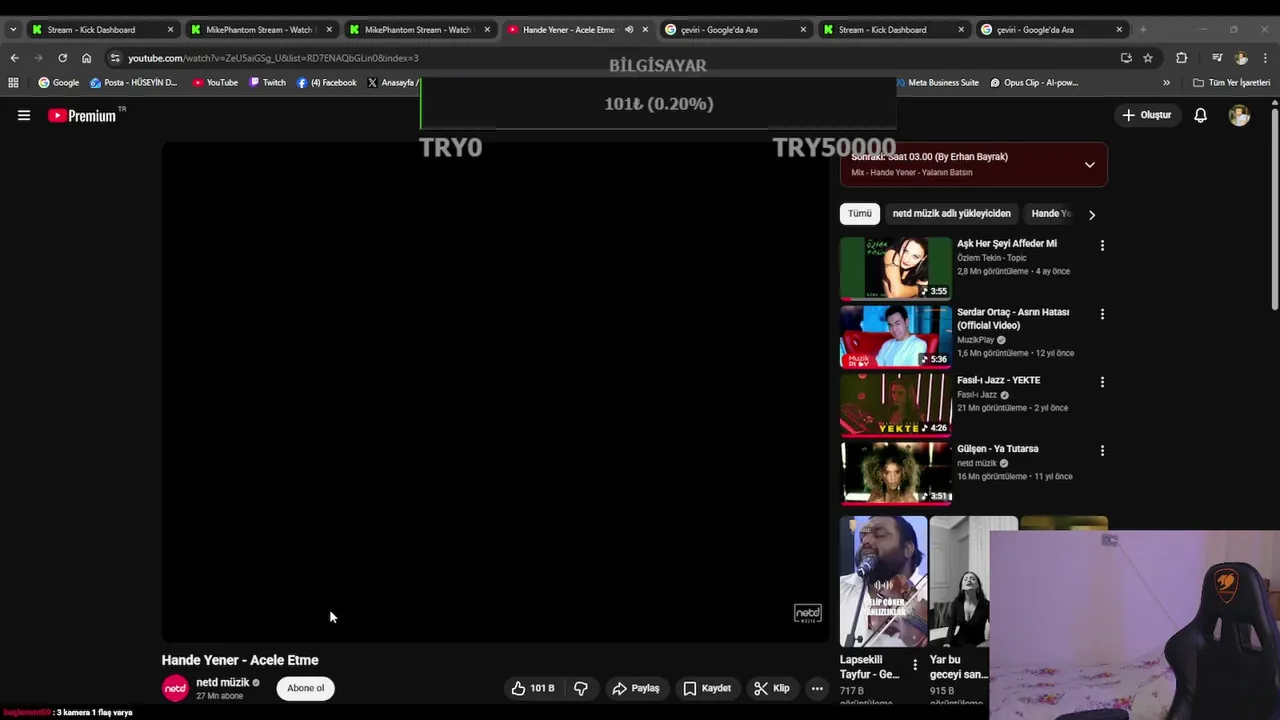Expand hidden bookmarks overflow chevron
This screenshot has height=720, width=1280.
click(x=1166, y=83)
